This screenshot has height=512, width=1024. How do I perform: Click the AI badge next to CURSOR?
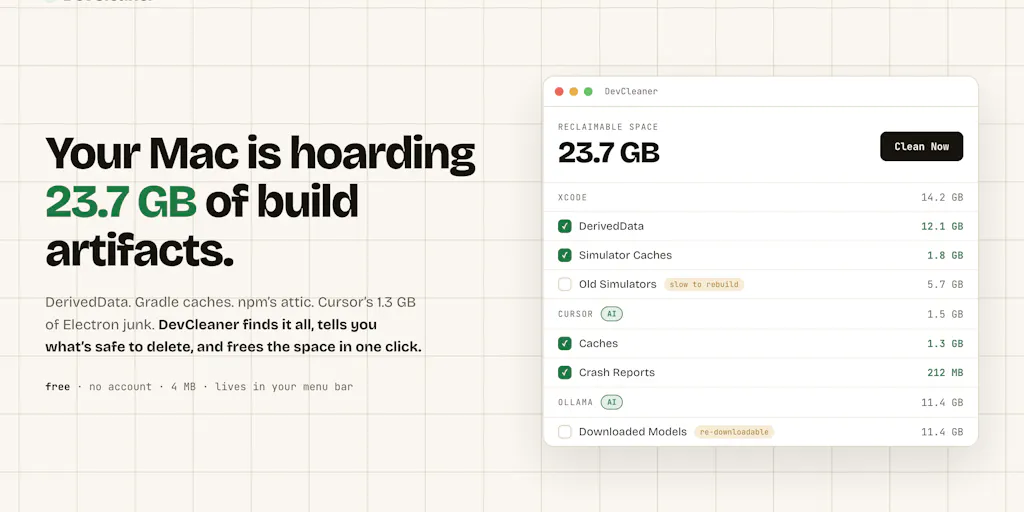612,314
